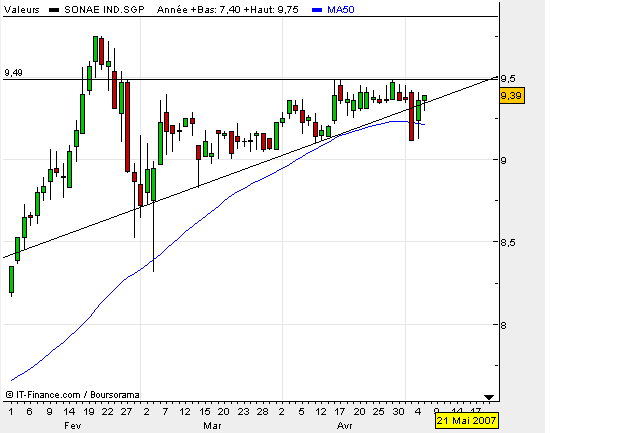Click the 9,49 resistance level label
Screen dimensions: 640x433
[13, 73]
